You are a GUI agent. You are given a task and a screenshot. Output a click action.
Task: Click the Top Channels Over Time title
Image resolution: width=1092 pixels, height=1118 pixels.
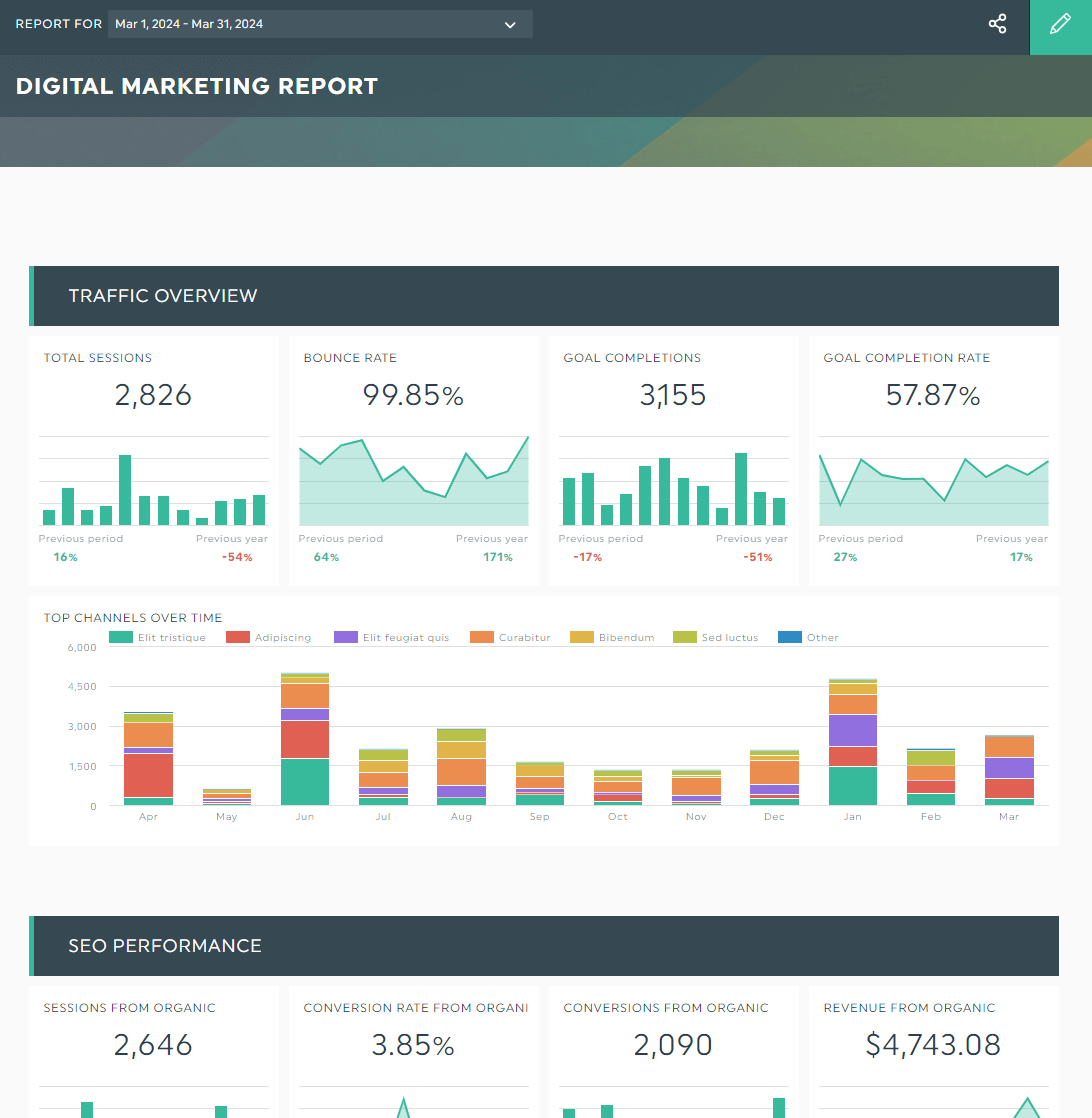pos(133,617)
